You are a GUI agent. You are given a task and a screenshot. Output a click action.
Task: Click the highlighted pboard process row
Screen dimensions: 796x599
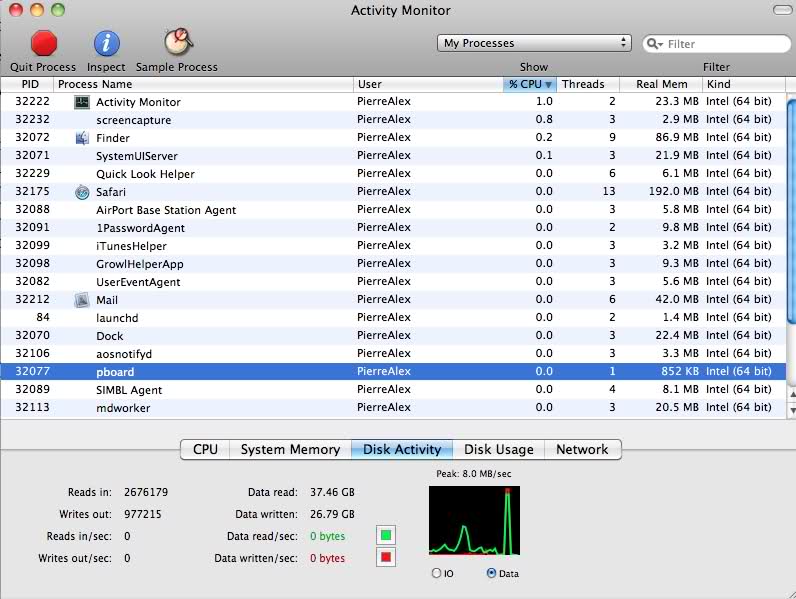point(393,372)
